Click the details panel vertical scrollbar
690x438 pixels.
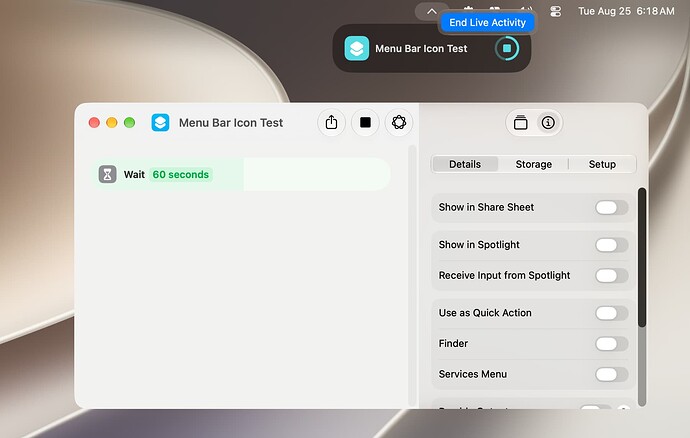point(642,258)
